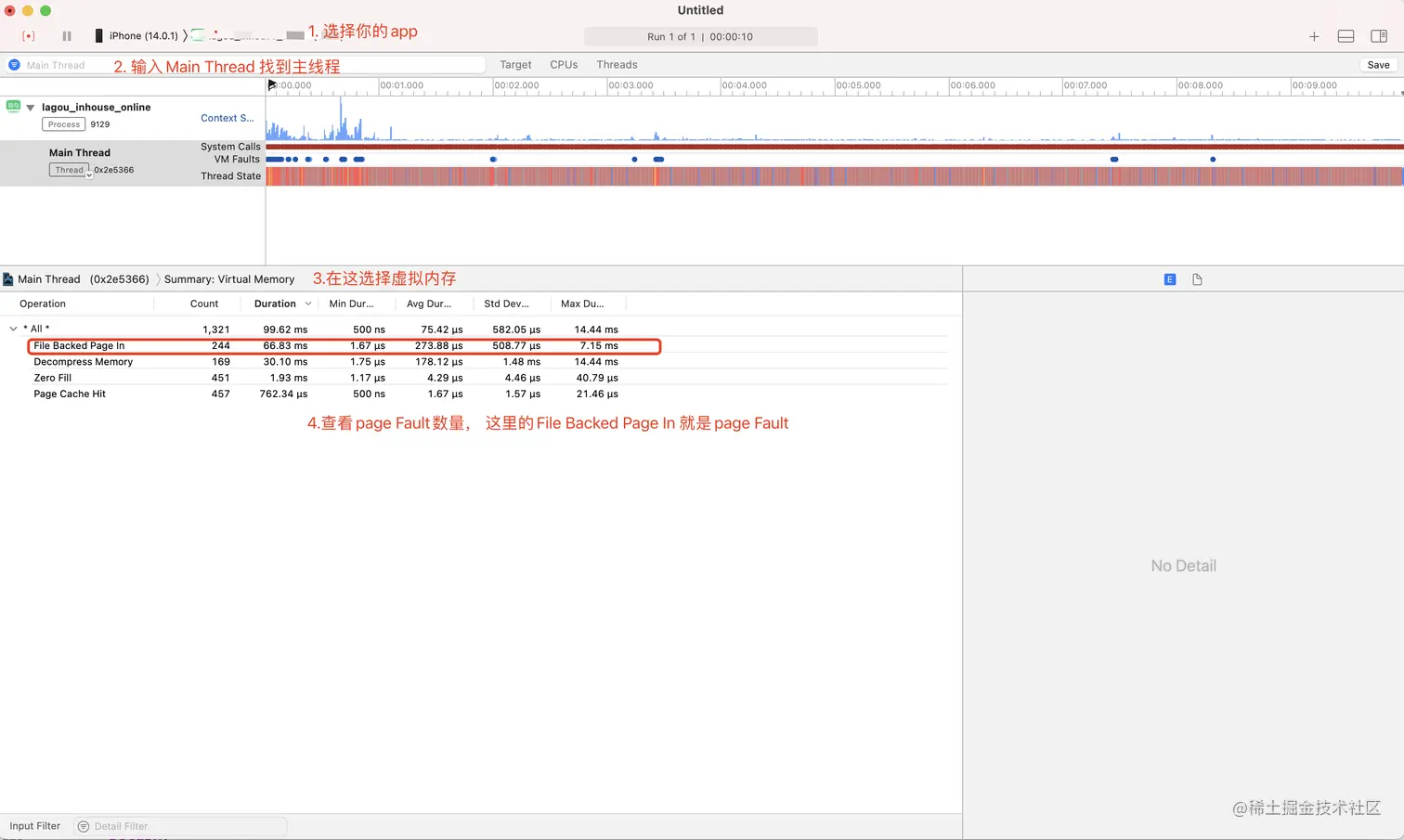The height and width of the screenshot is (840, 1404).
Task: Click the Process badge
Action: click(x=64, y=124)
